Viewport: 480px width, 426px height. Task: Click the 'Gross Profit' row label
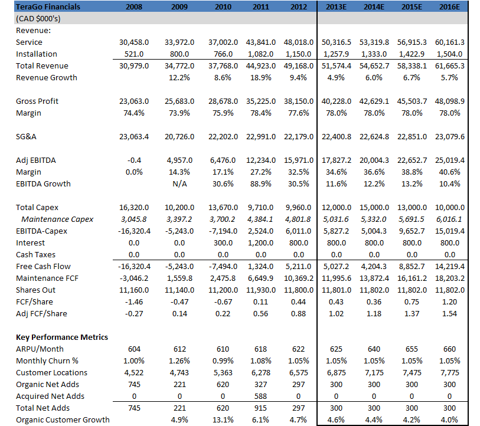[37, 101]
